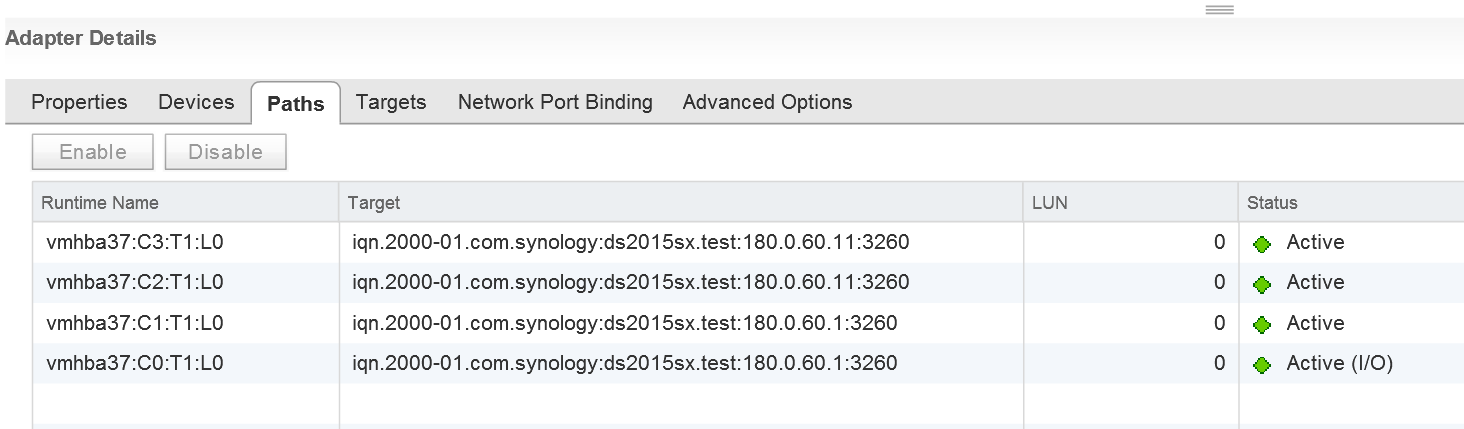Click green status icon for vmhba37:C1:T1:L0

[x=1261, y=324]
